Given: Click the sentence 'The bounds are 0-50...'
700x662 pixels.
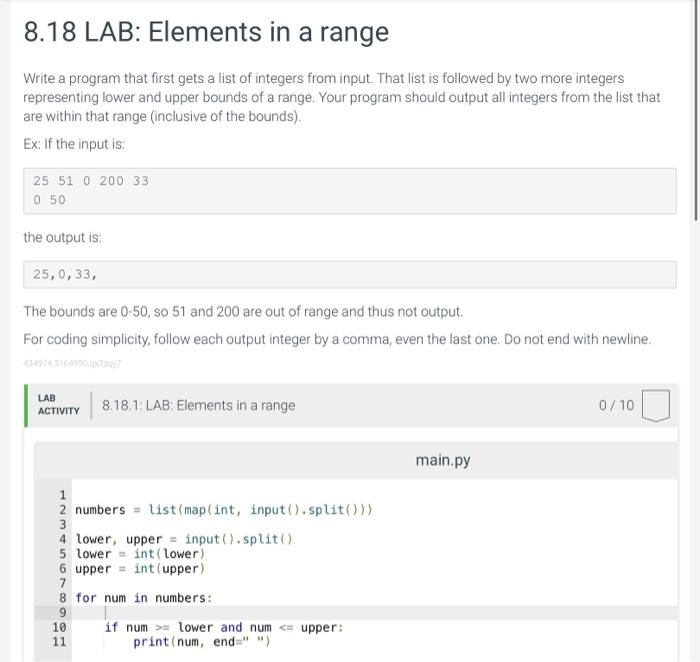Looking at the screenshot, I should [243, 312].
